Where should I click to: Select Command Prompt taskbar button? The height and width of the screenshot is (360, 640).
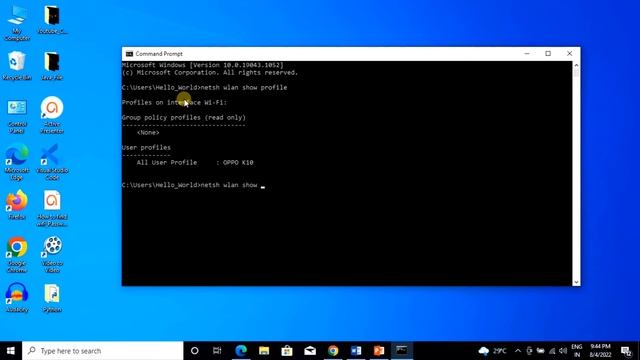[402, 351]
